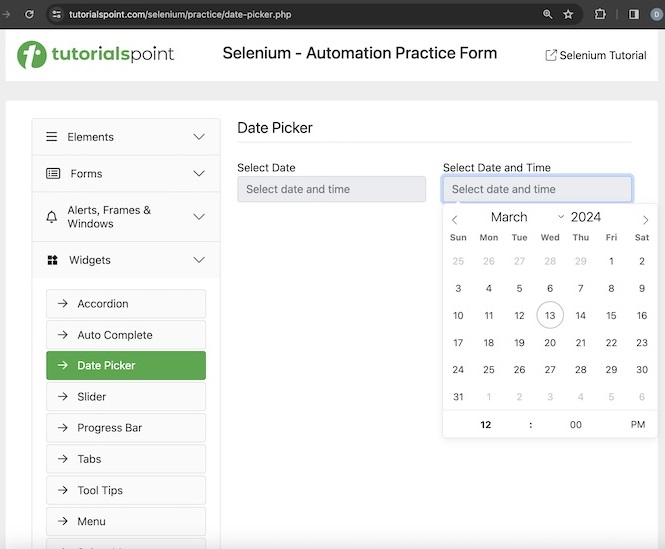Select March 29 in the last full week
The height and width of the screenshot is (549, 665).
(611, 370)
